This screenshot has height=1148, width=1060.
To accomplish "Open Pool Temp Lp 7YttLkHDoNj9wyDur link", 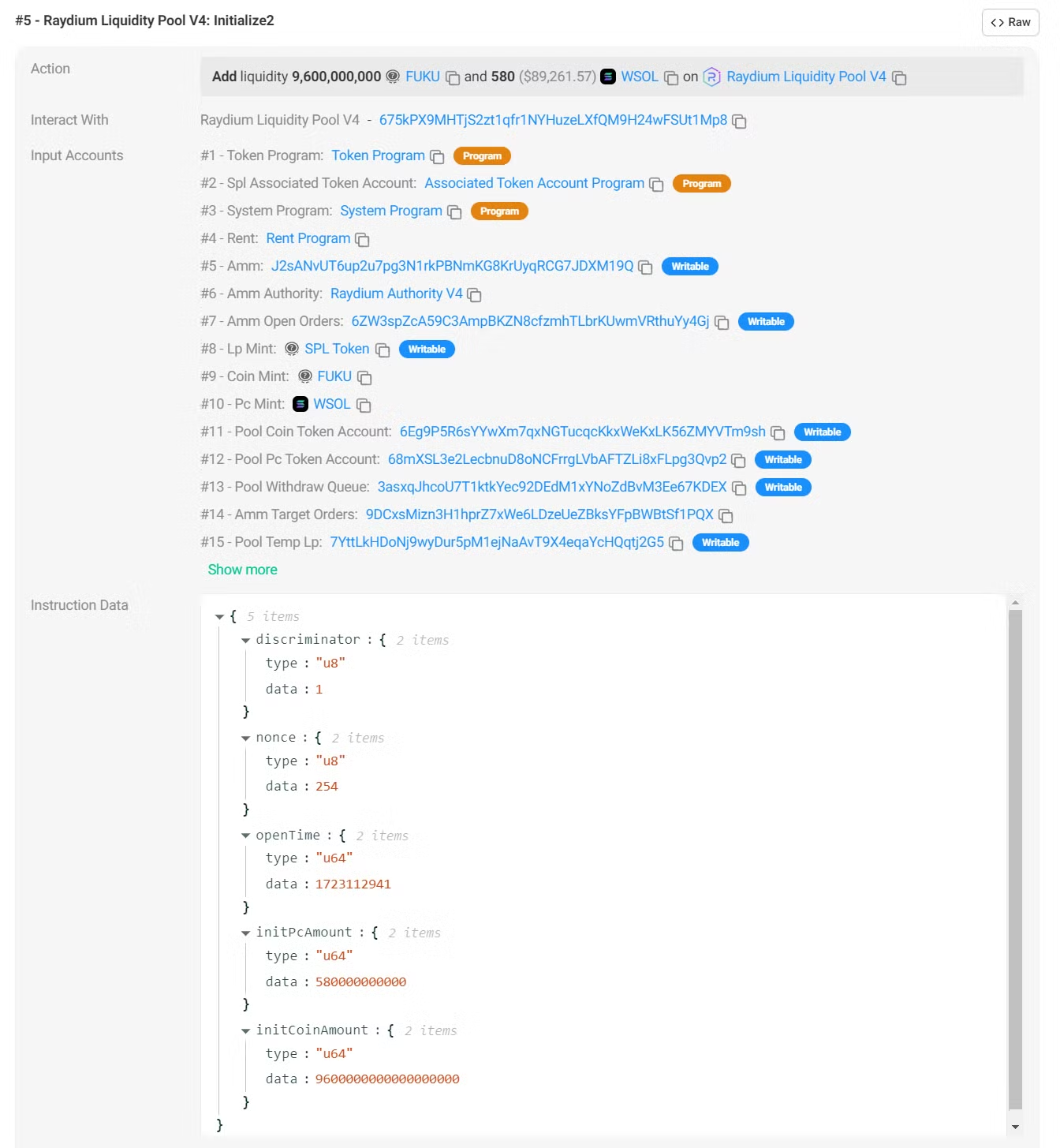I will click(497, 542).
